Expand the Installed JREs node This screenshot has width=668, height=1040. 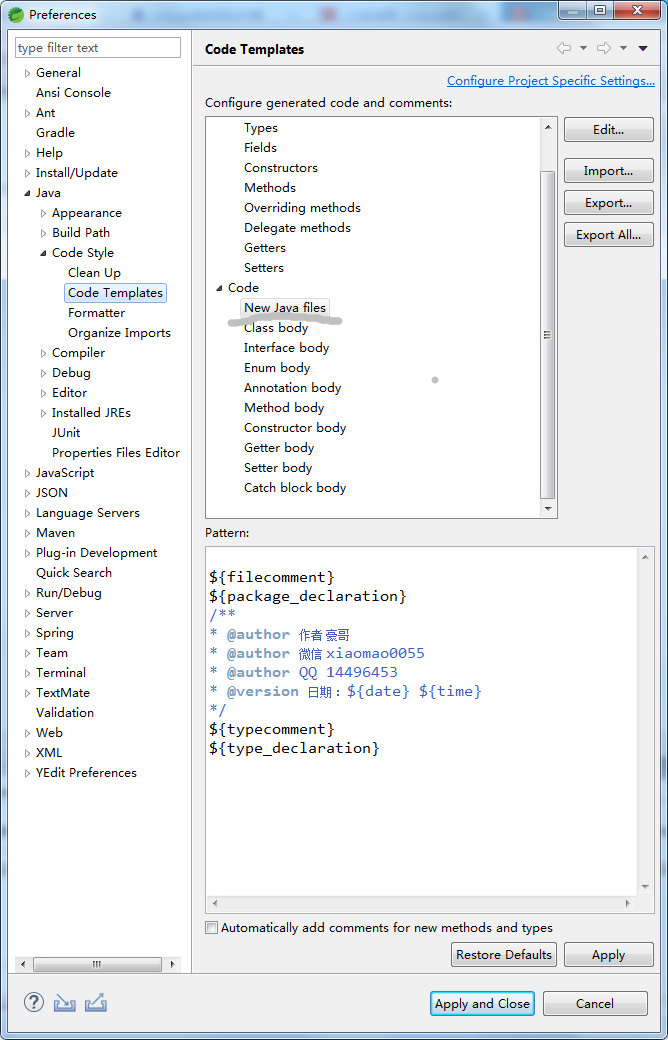(x=43, y=413)
